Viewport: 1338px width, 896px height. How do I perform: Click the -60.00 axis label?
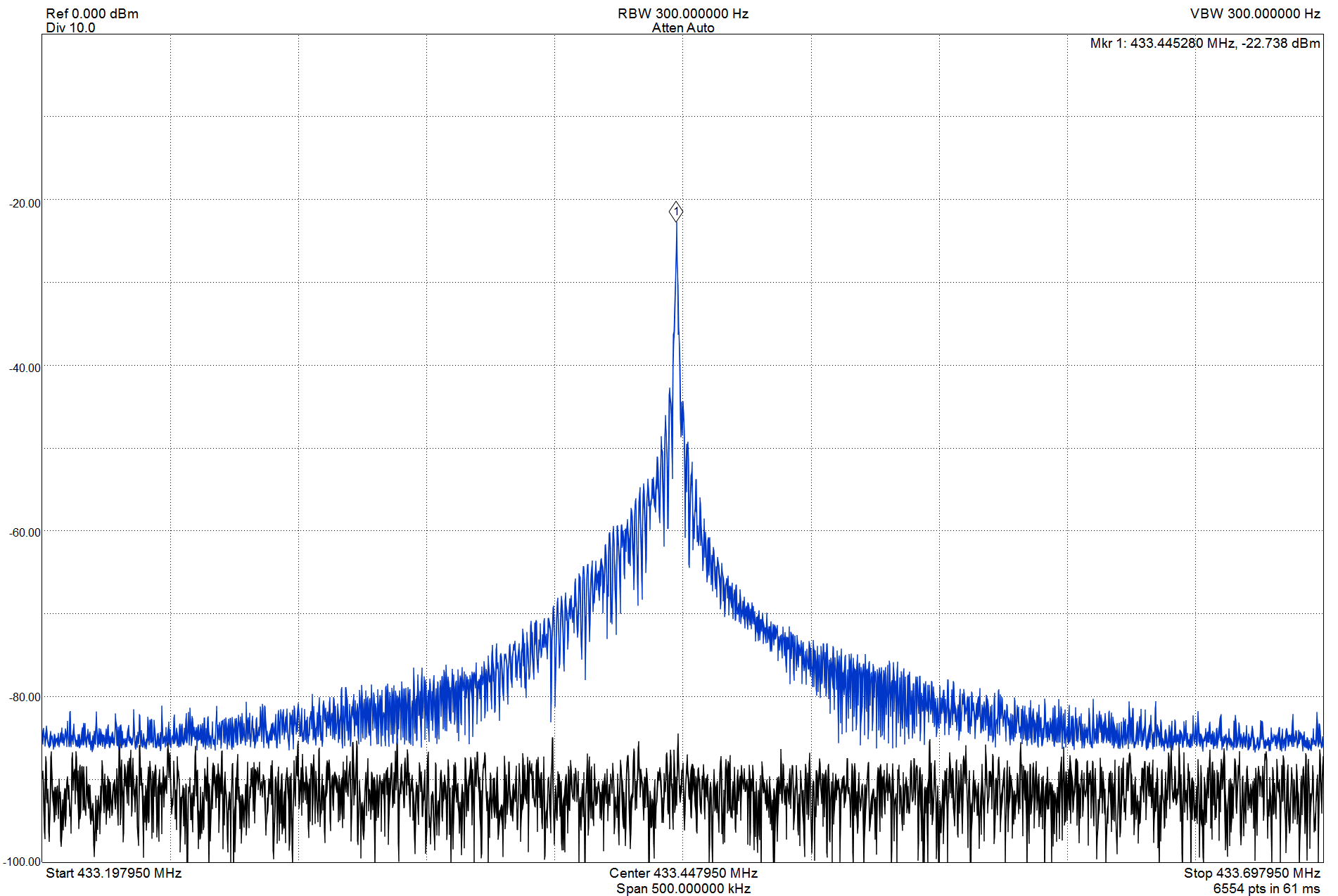tap(25, 533)
